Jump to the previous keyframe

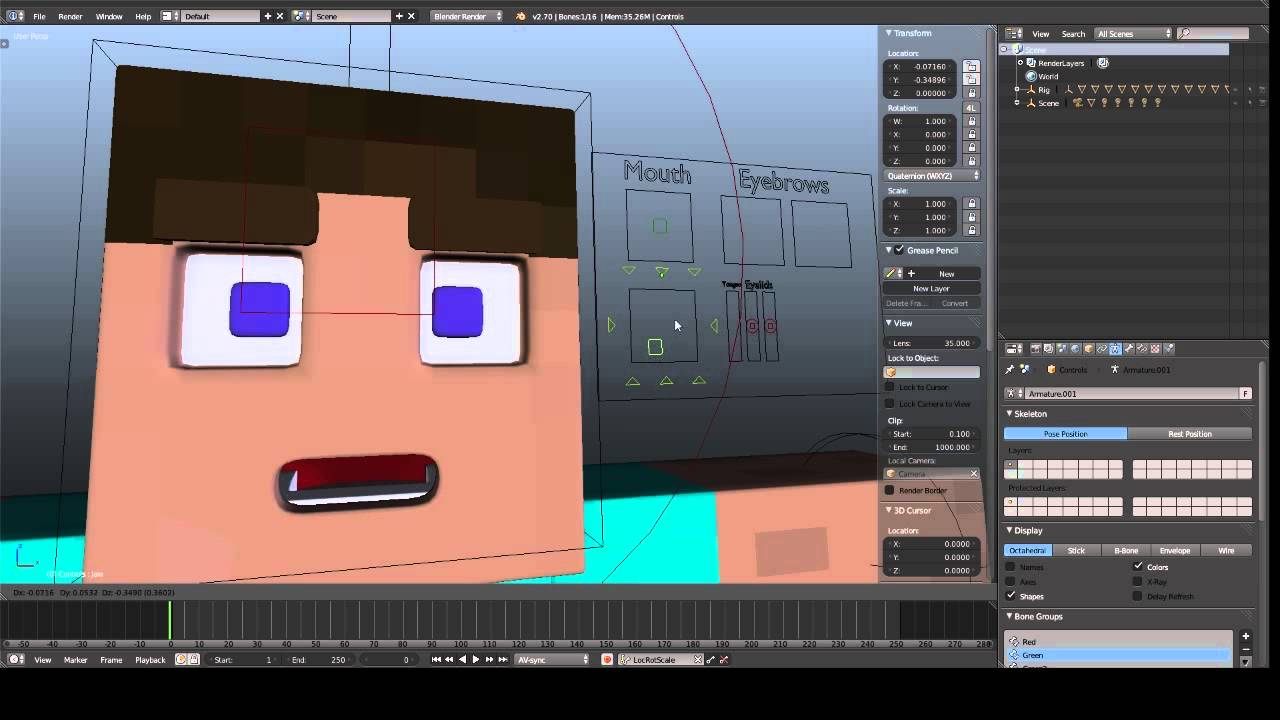(x=449, y=660)
